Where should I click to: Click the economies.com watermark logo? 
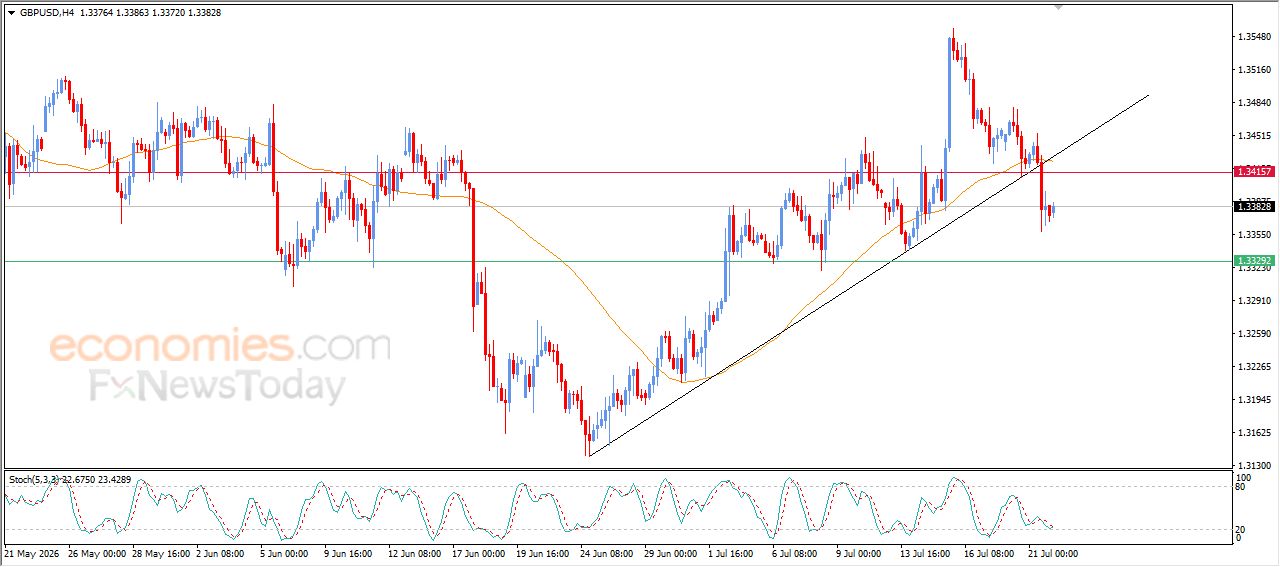click(220, 347)
